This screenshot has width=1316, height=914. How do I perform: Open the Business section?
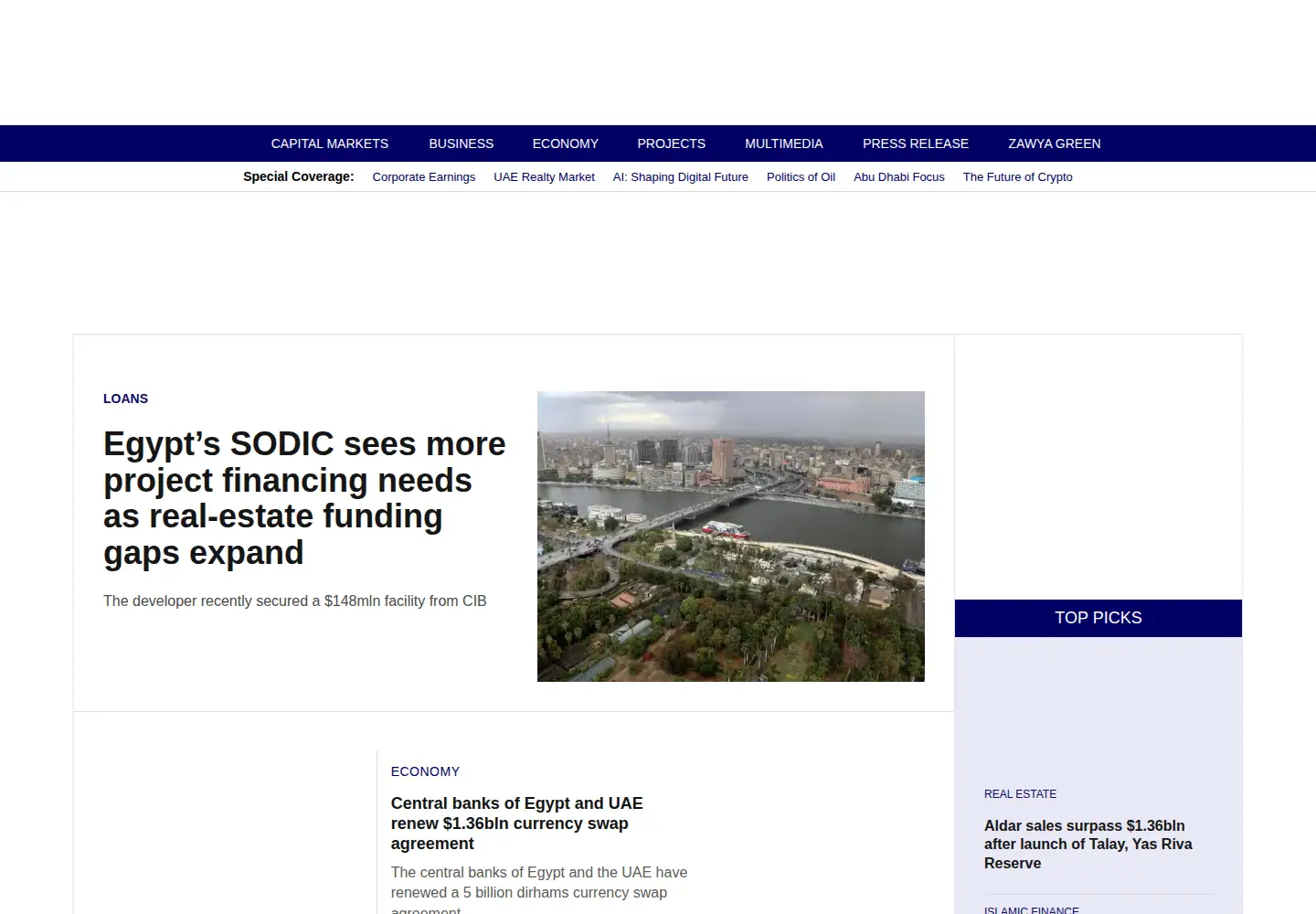(461, 143)
